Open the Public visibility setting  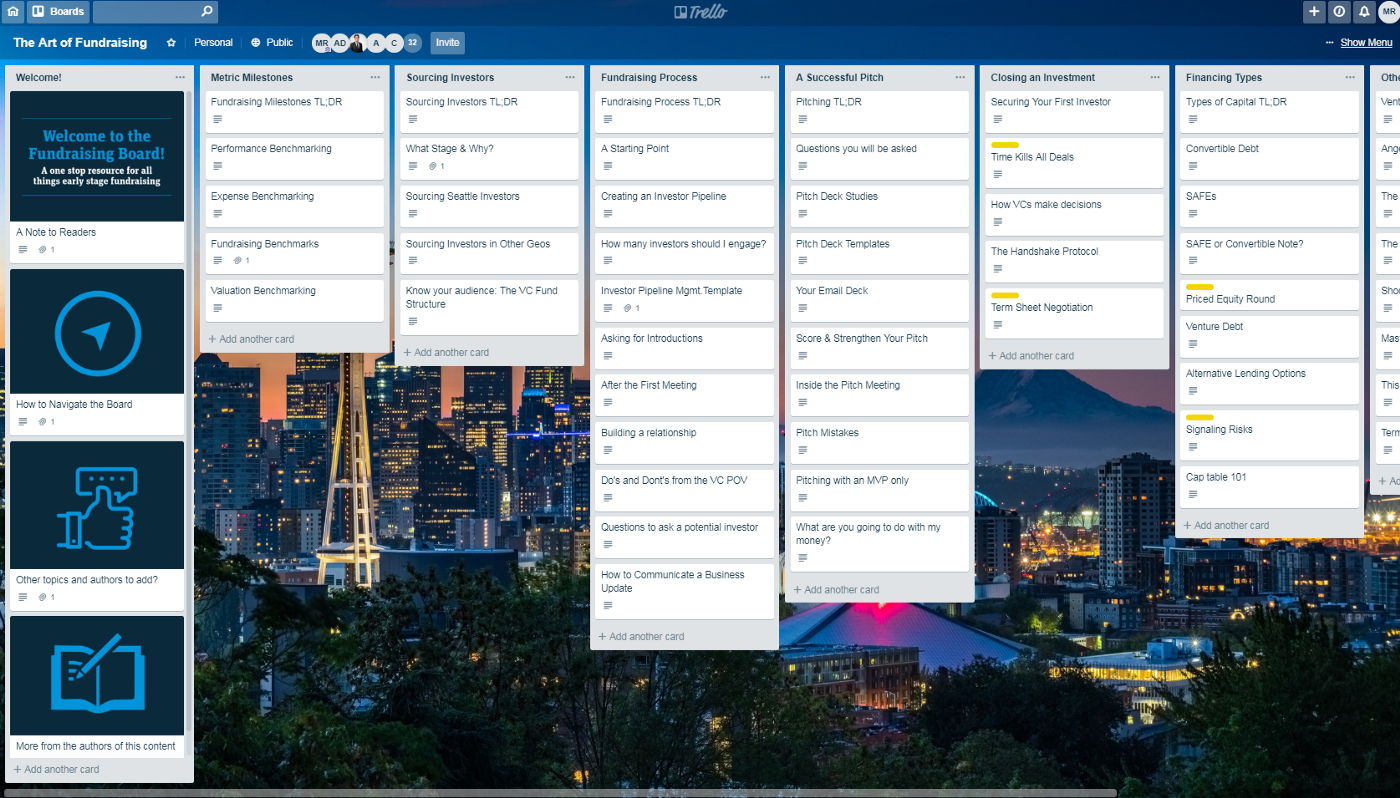(271, 43)
